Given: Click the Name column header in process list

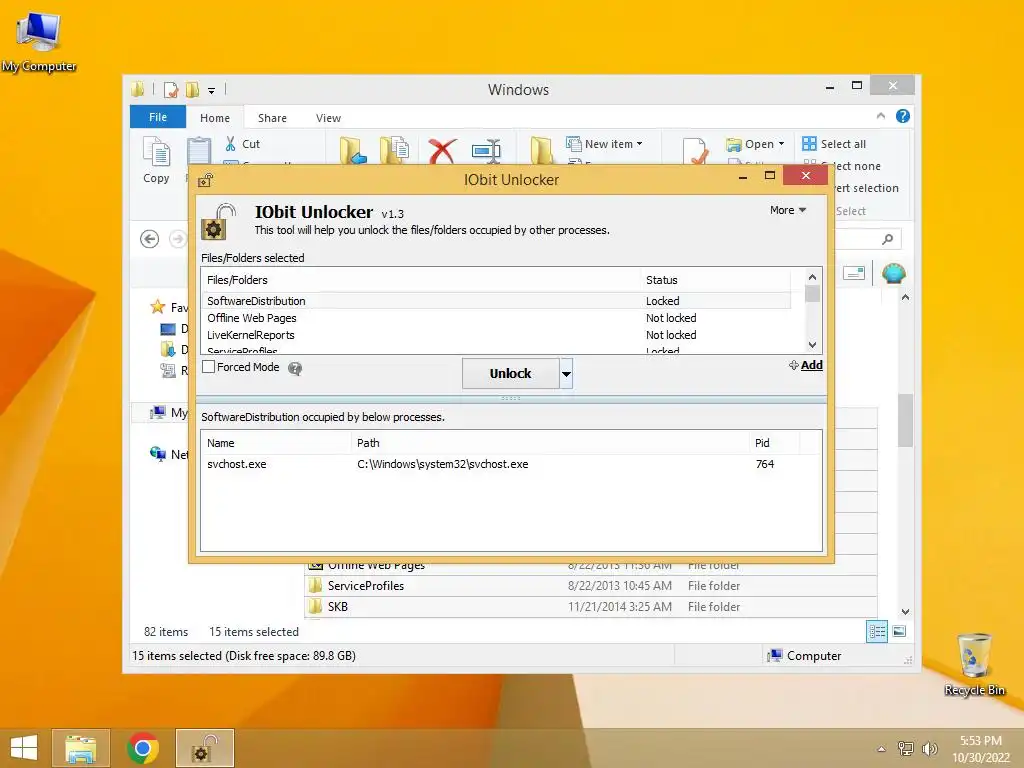Looking at the screenshot, I should 276,443.
